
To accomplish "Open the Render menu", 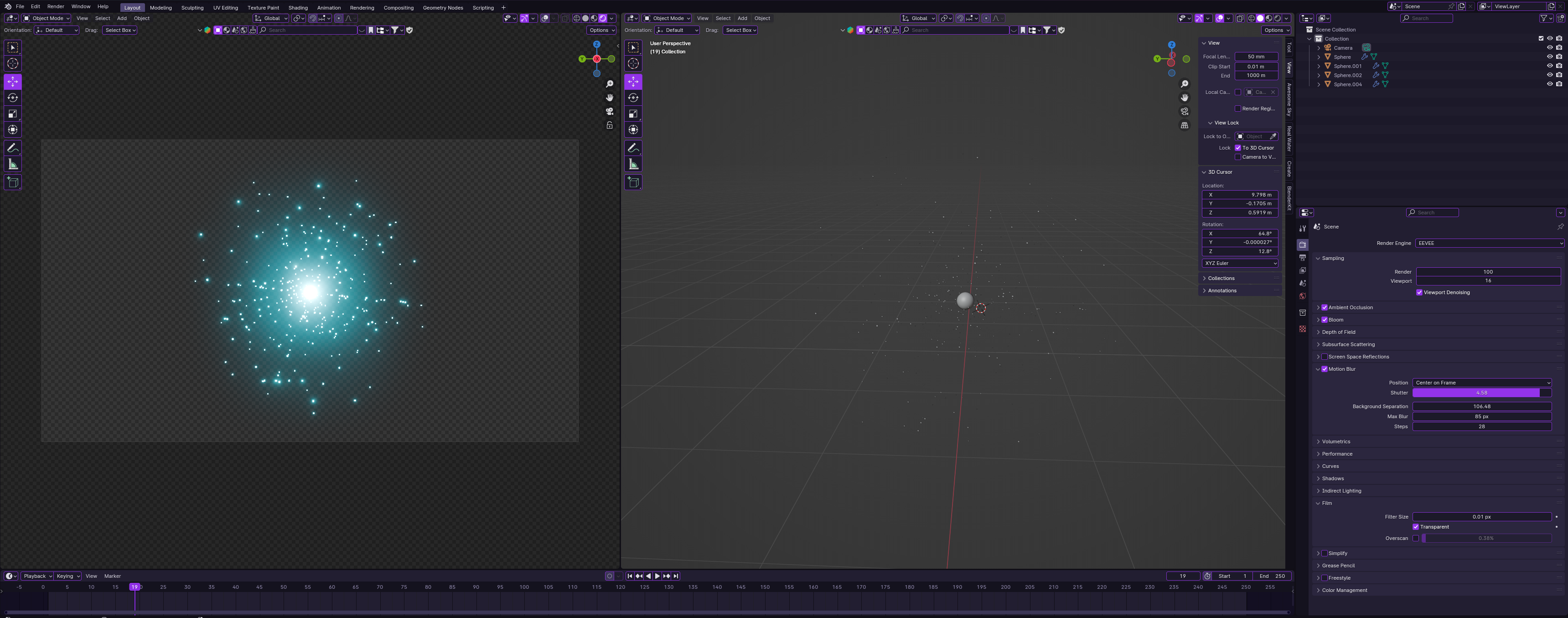I will pyautogui.click(x=55, y=6).
